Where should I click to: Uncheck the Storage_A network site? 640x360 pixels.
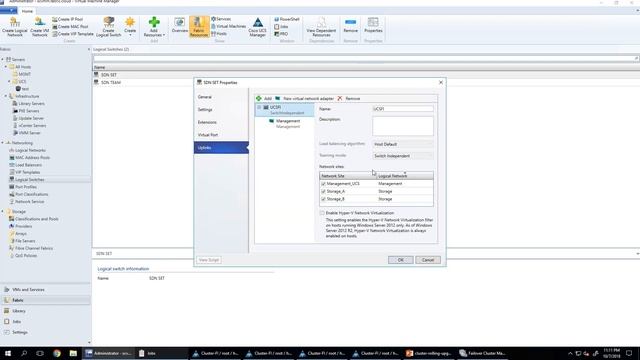coord(323,191)
